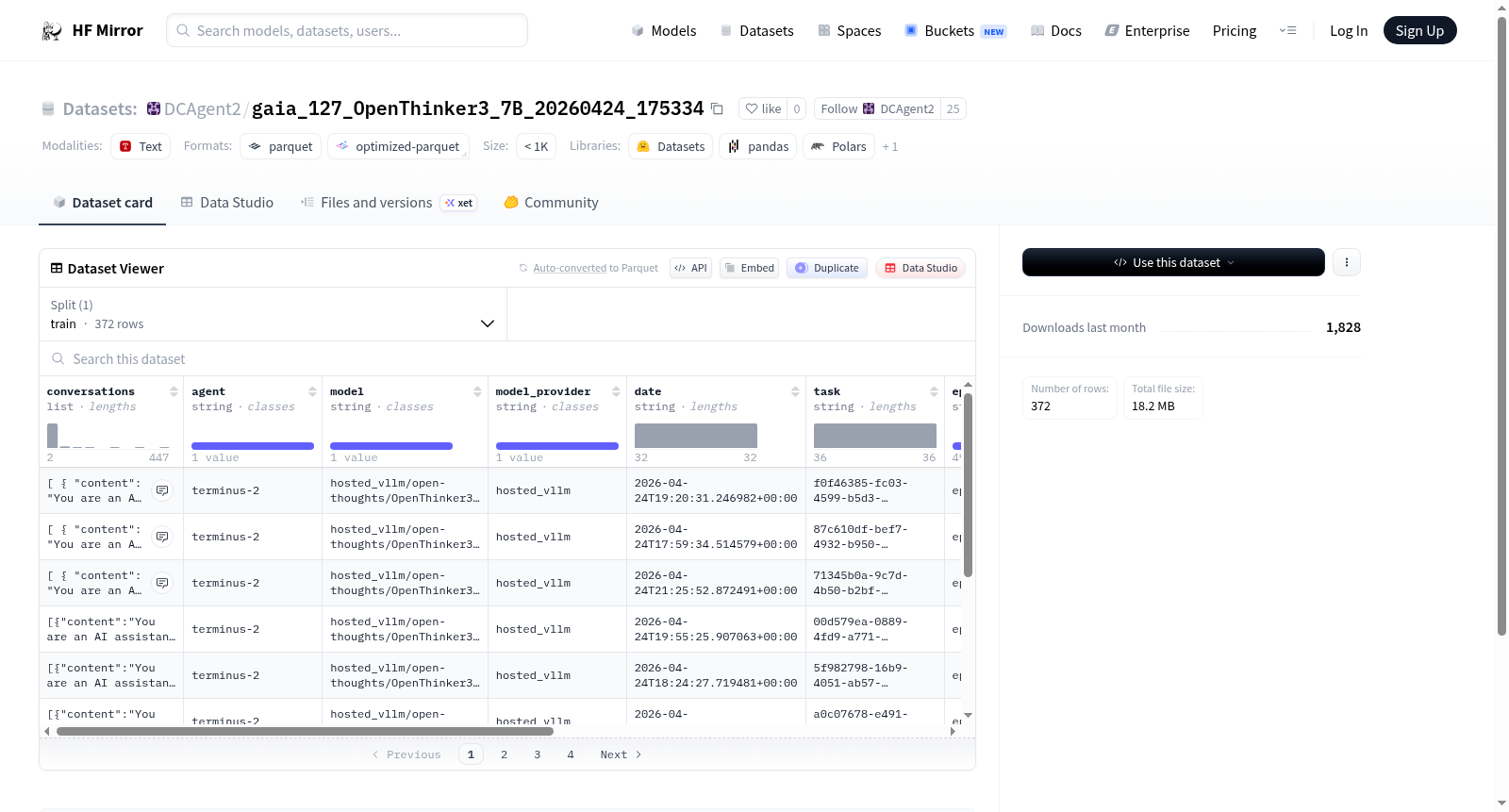This screenshot has width=1509, height=812.
Task: Sort the model column
Action: click(x=477, y=391)
